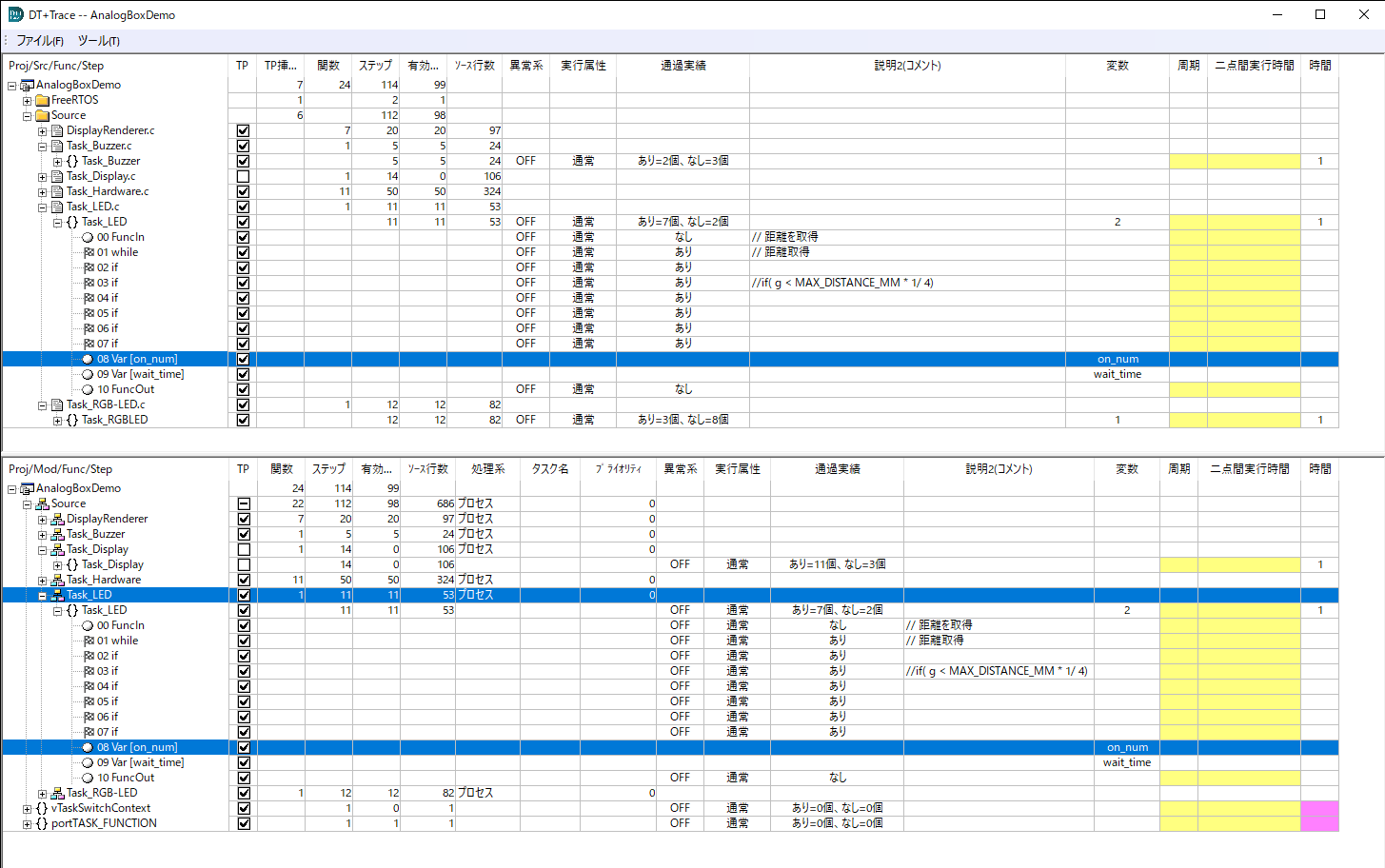Click the lower タスク名 column header

click(550, 469)
